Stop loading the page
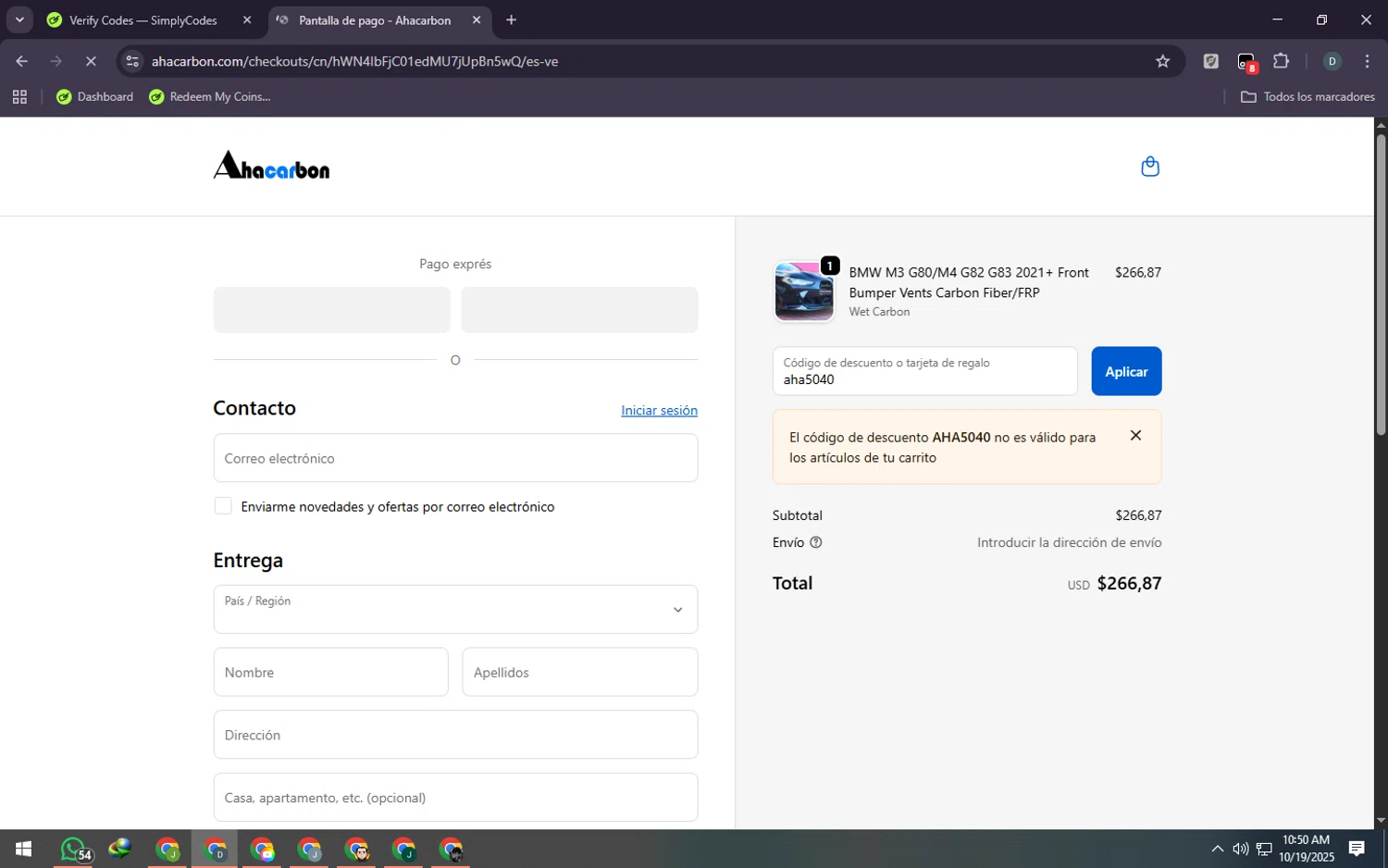The height and width of the screenshot is (868, 1388). pos(91,61)
